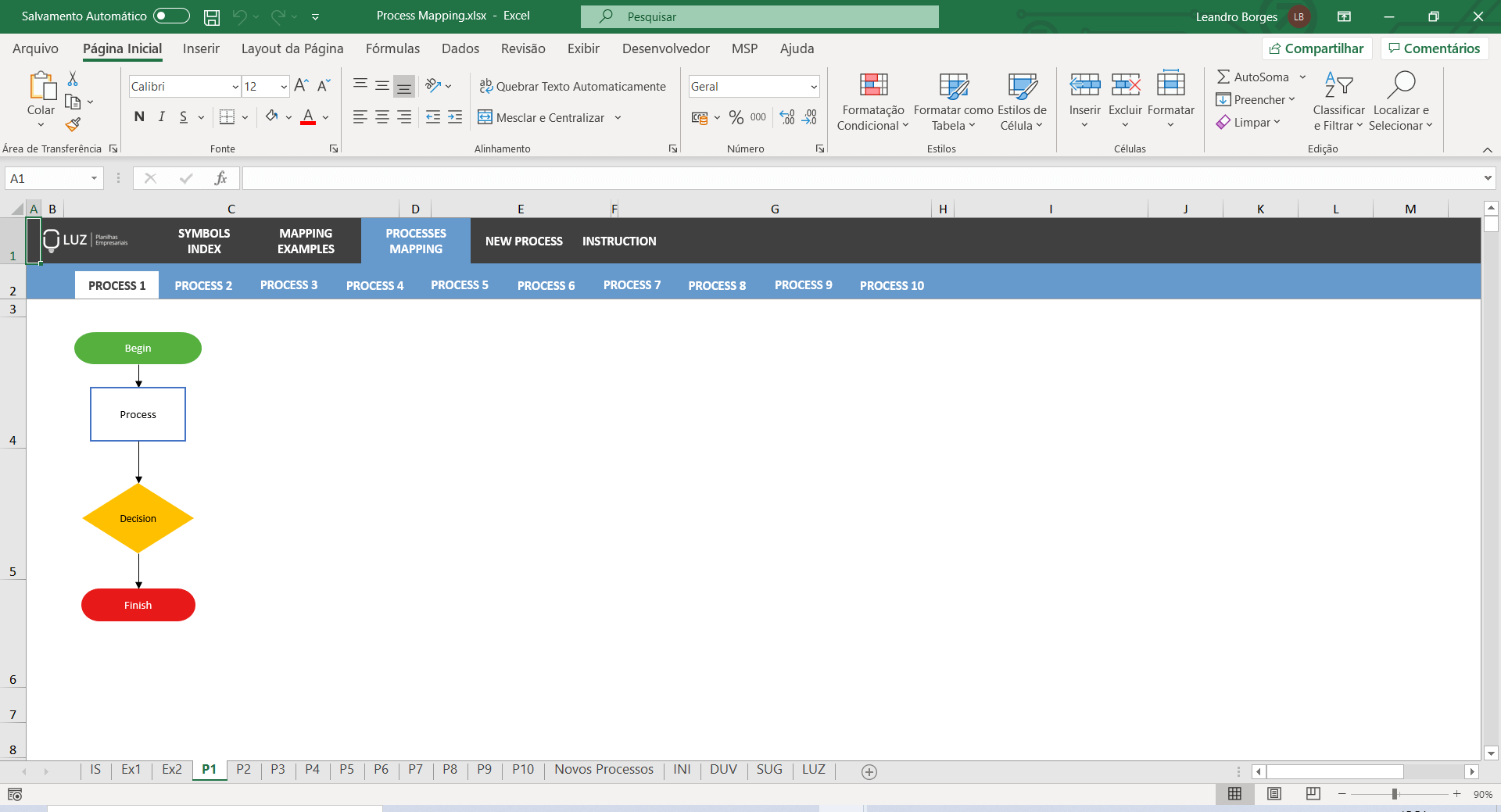The height and width of the screenshot is (812, 1501).
Task: Toggle italic formatting
Action: point(161,116)
